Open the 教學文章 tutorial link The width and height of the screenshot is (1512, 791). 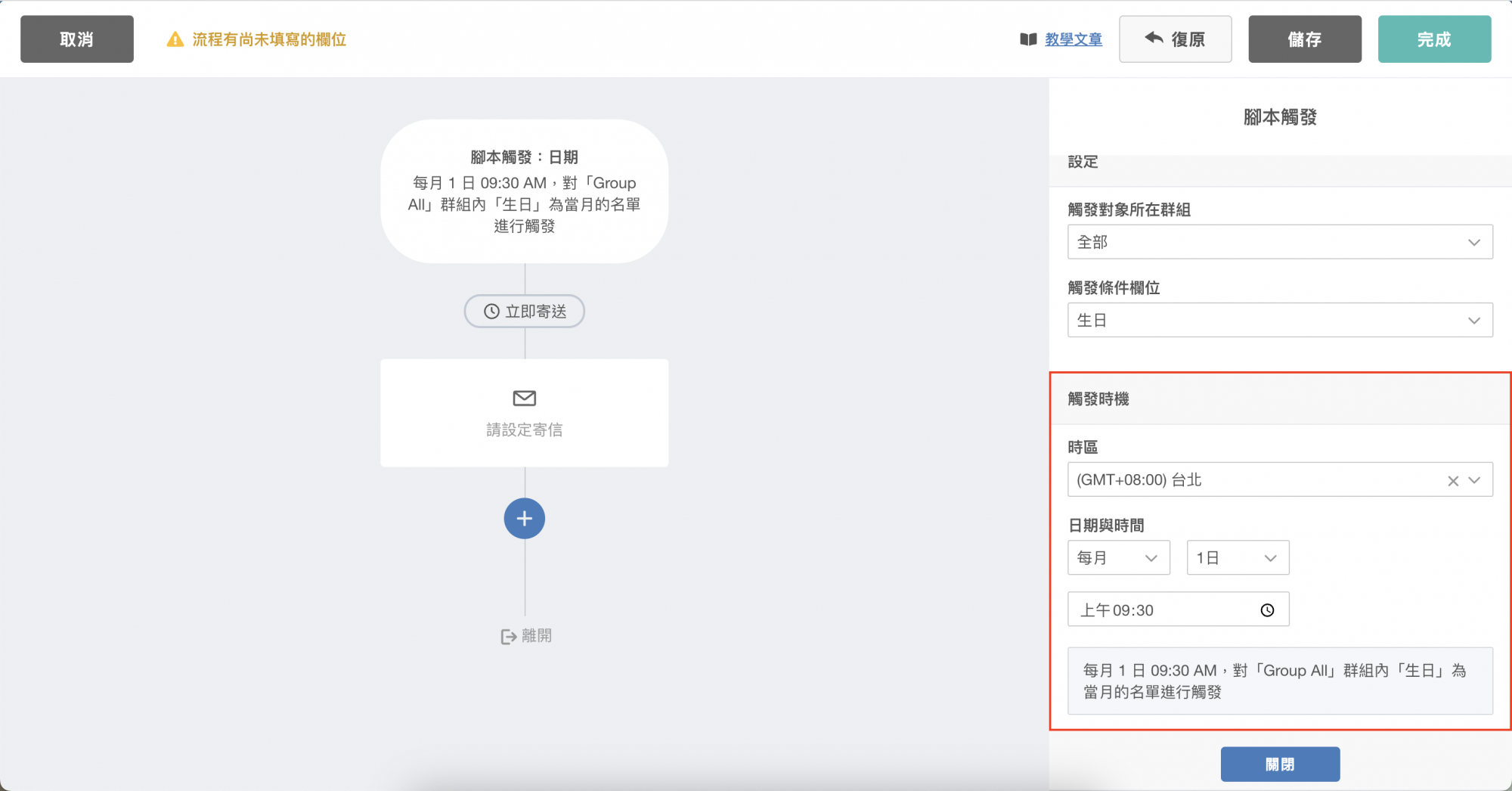1074,39
